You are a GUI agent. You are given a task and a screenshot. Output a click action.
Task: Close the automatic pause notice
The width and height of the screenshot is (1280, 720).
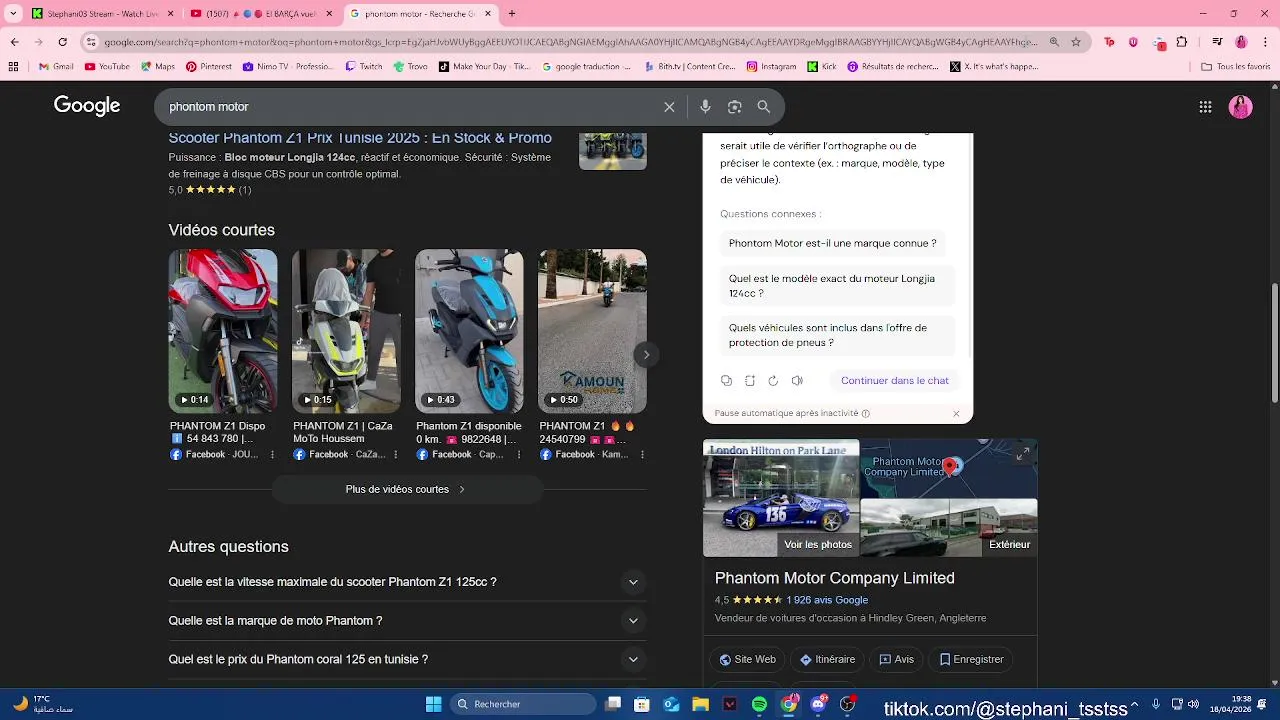[x=956, y=413]
